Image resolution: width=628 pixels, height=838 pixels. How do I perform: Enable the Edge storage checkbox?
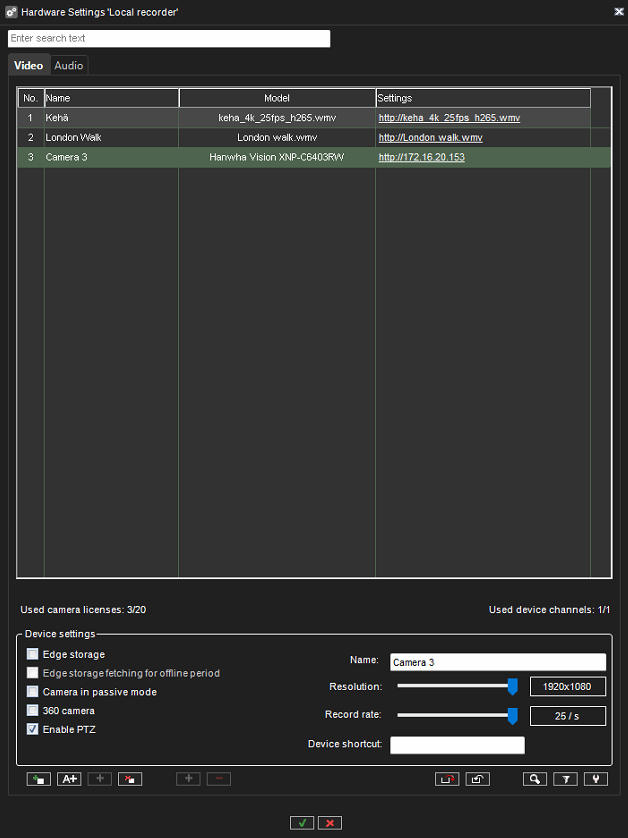click(33, 654)
